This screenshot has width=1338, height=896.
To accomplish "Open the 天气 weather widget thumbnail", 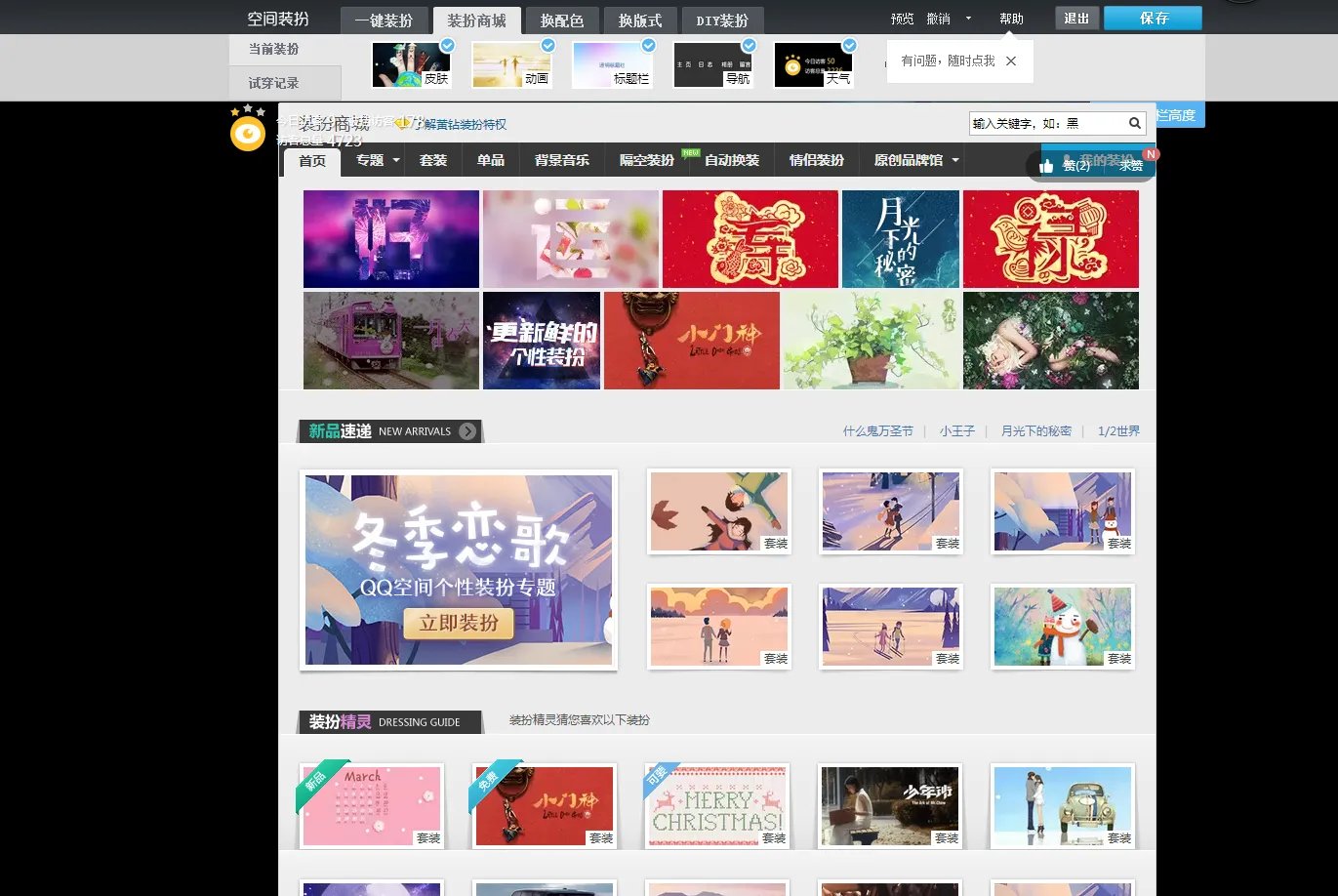I will point(812,64).
